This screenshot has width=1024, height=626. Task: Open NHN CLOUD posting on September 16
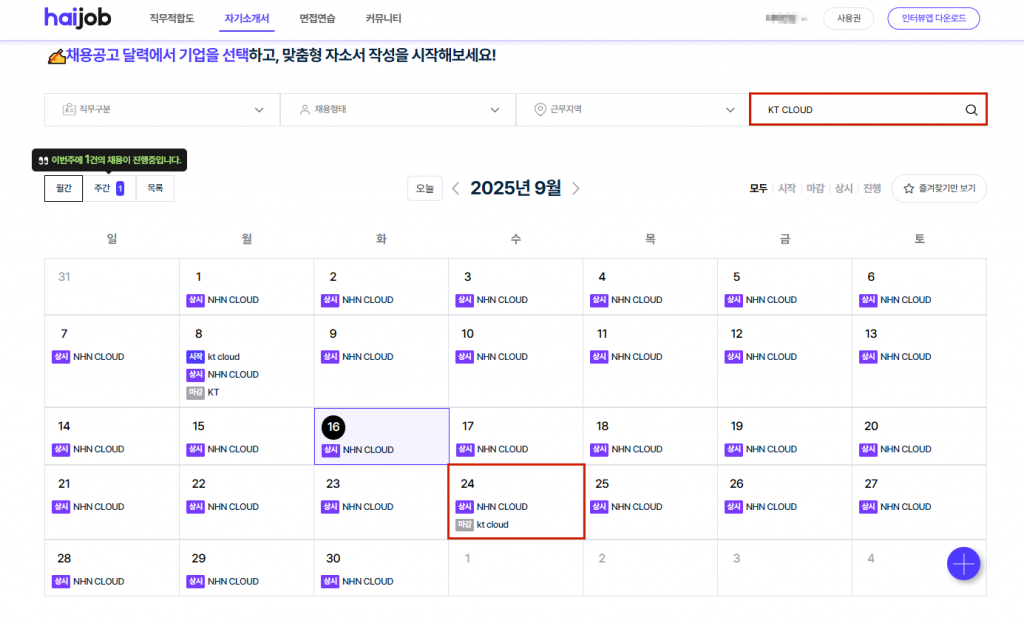(x=368, y=450)
